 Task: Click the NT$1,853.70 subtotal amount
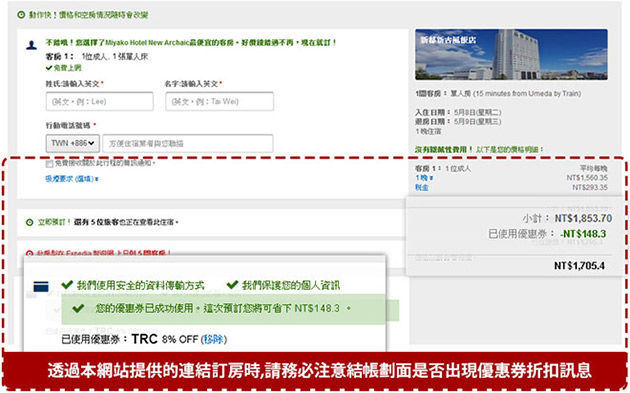point(583,218)
